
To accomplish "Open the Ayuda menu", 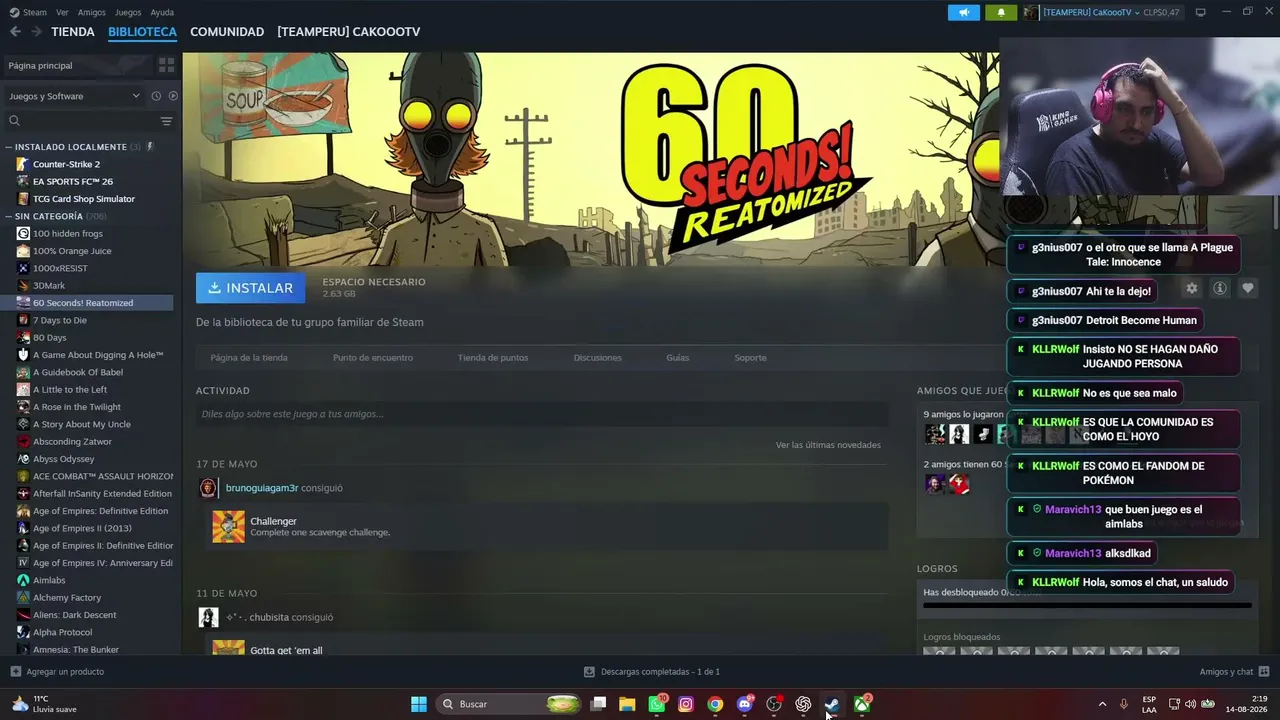I will pos(162,12).
